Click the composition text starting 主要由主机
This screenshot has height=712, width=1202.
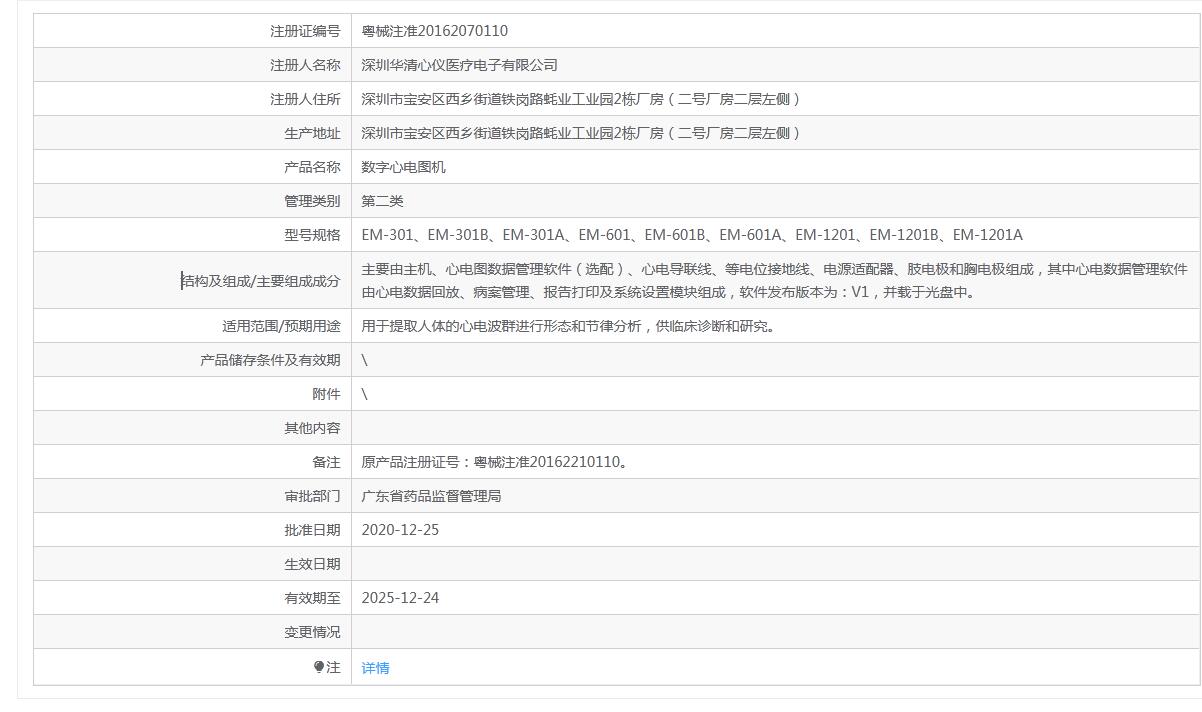[x=774, y=281]
